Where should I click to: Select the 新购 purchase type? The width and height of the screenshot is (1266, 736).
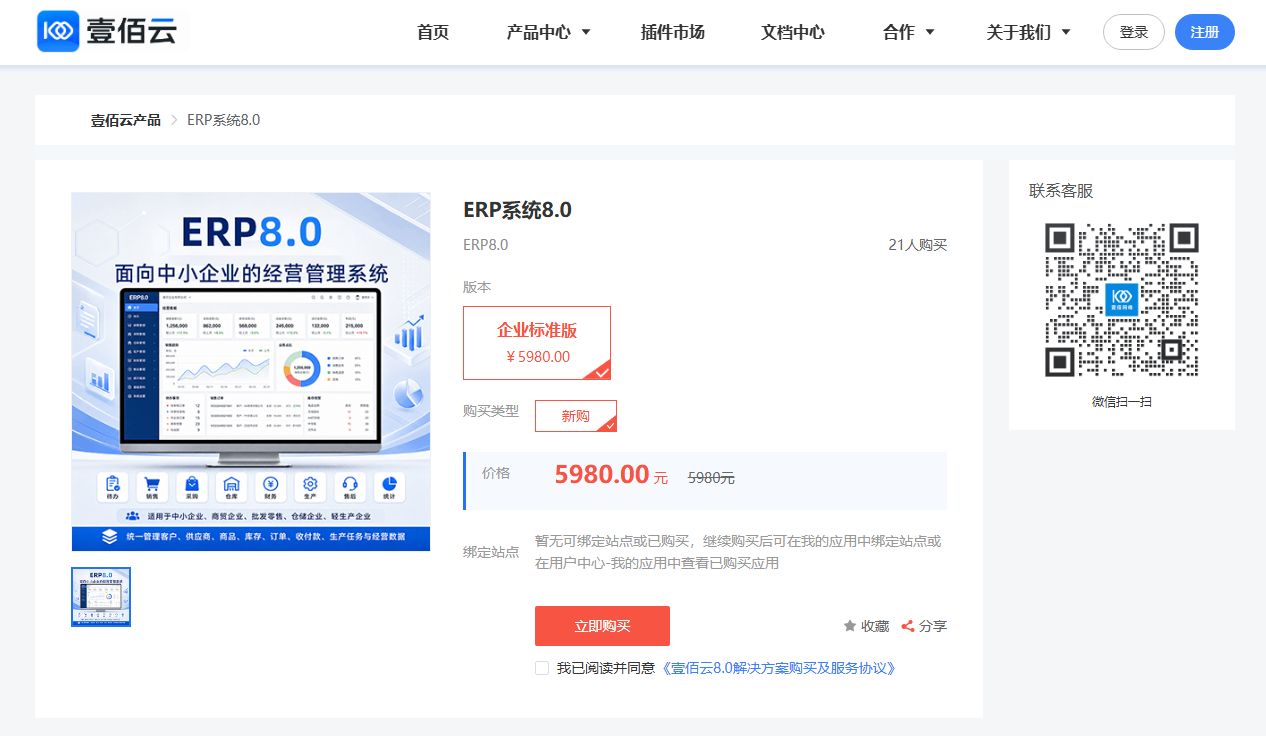click(x=576, y=416)
